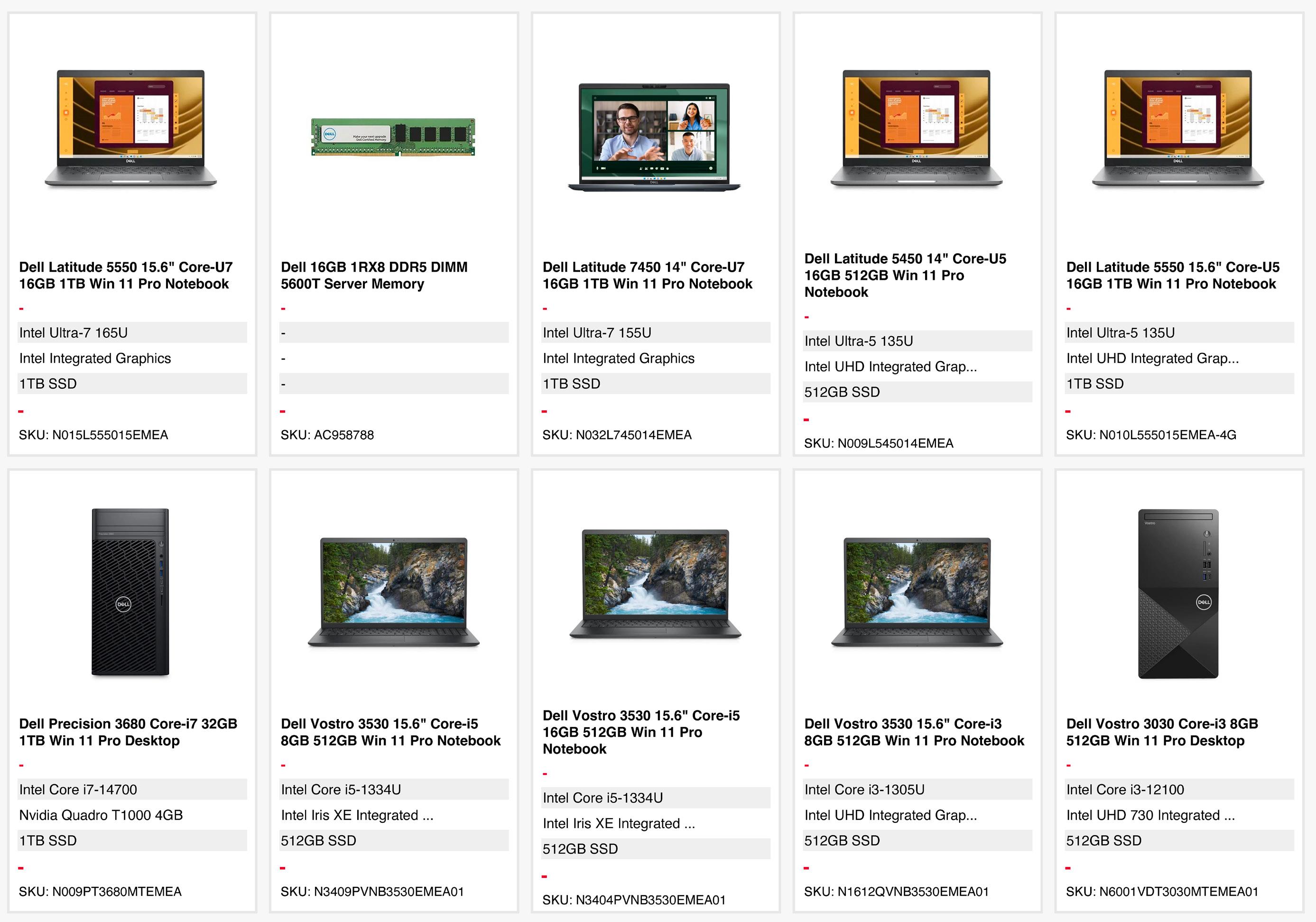Open Dell 16GB 1RX8 DDR5 DIMM title

tap(374, 276)
